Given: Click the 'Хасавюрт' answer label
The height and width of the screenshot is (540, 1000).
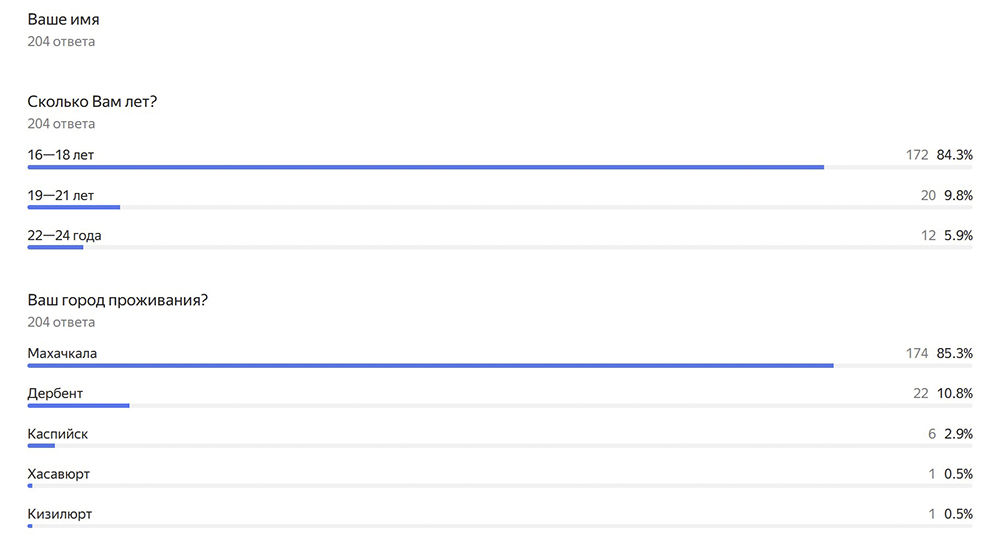Looking at the screenshot, I should coord(60,474).
